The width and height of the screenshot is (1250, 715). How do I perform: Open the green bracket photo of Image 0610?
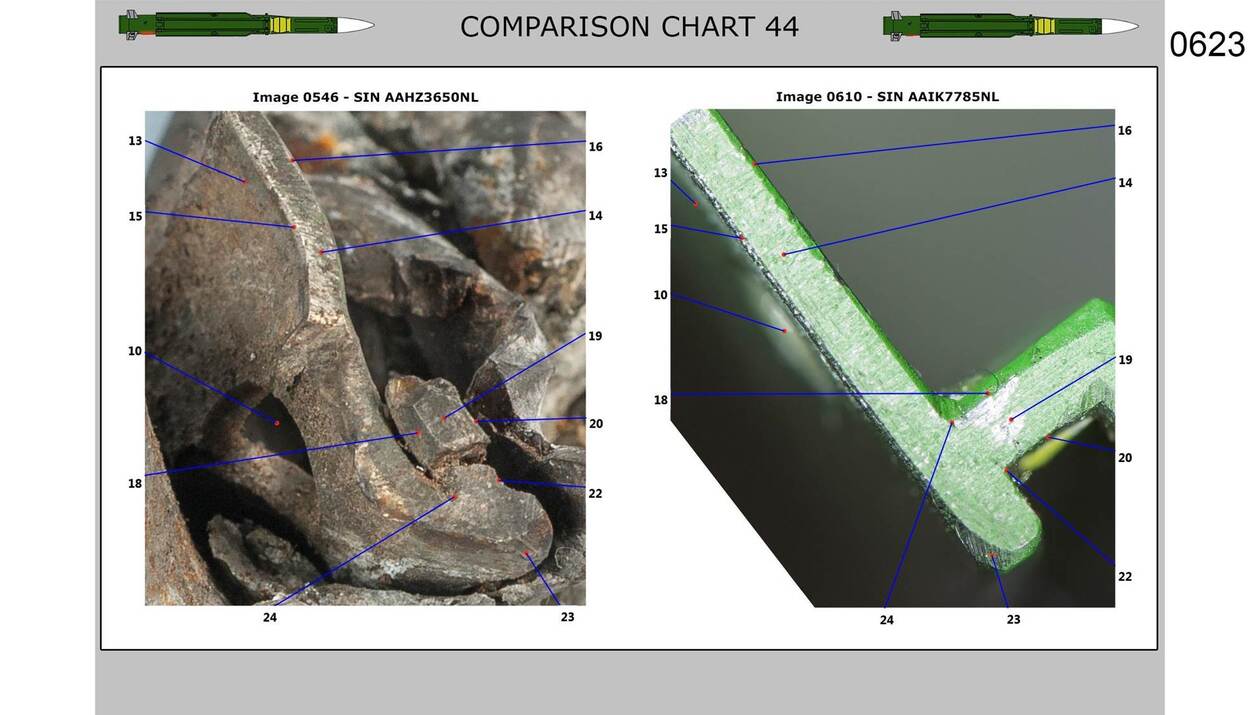[892, 357]
